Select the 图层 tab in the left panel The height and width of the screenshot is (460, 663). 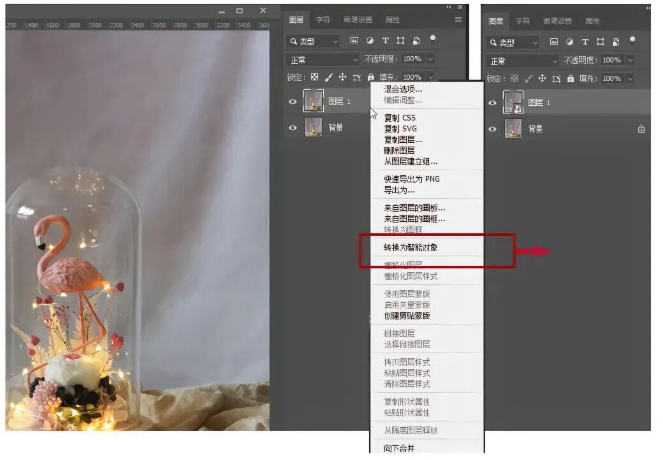point(296,19)
